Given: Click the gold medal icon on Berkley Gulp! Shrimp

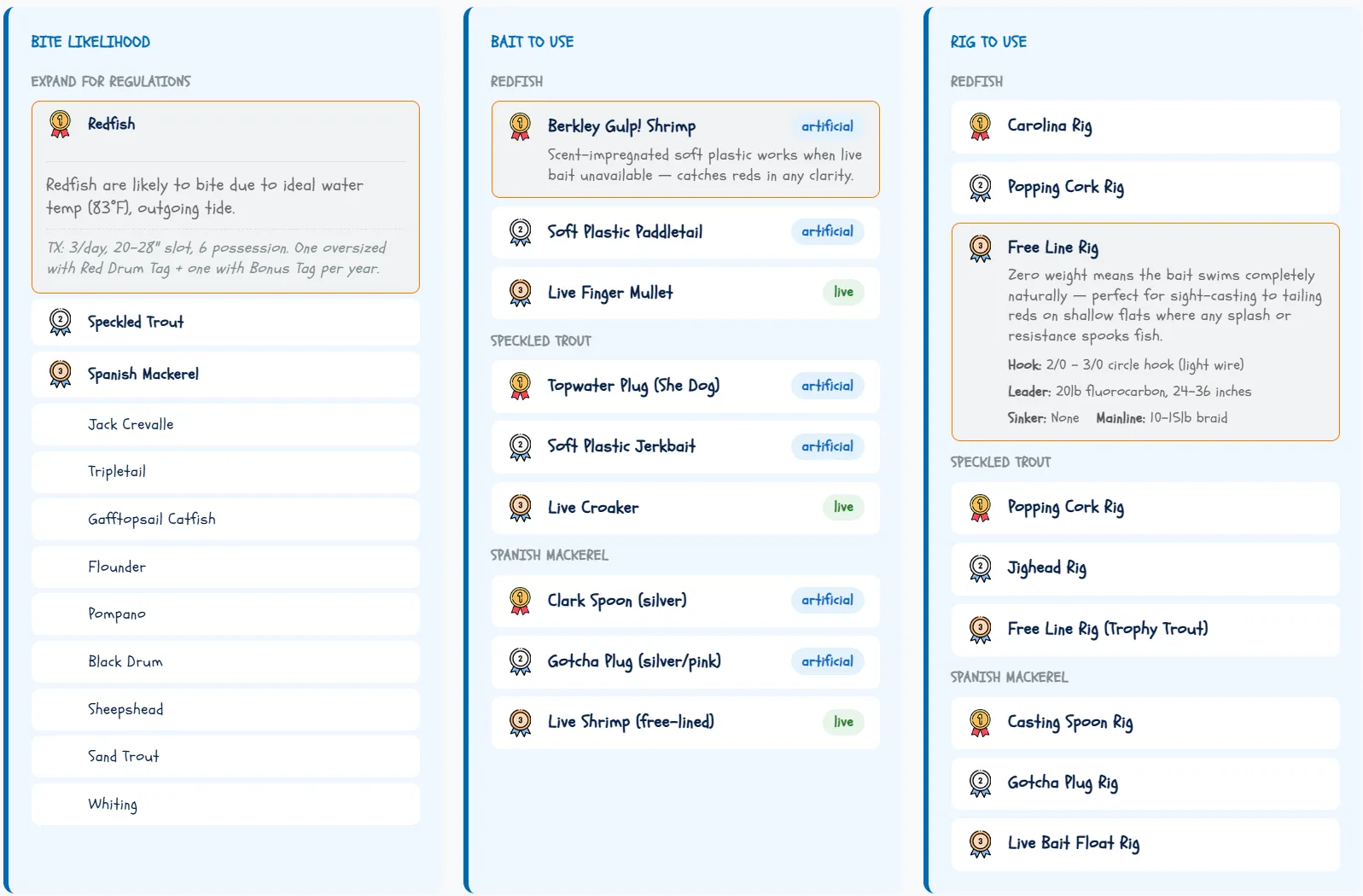Looking at the screenshot, I should coord(520,126).
